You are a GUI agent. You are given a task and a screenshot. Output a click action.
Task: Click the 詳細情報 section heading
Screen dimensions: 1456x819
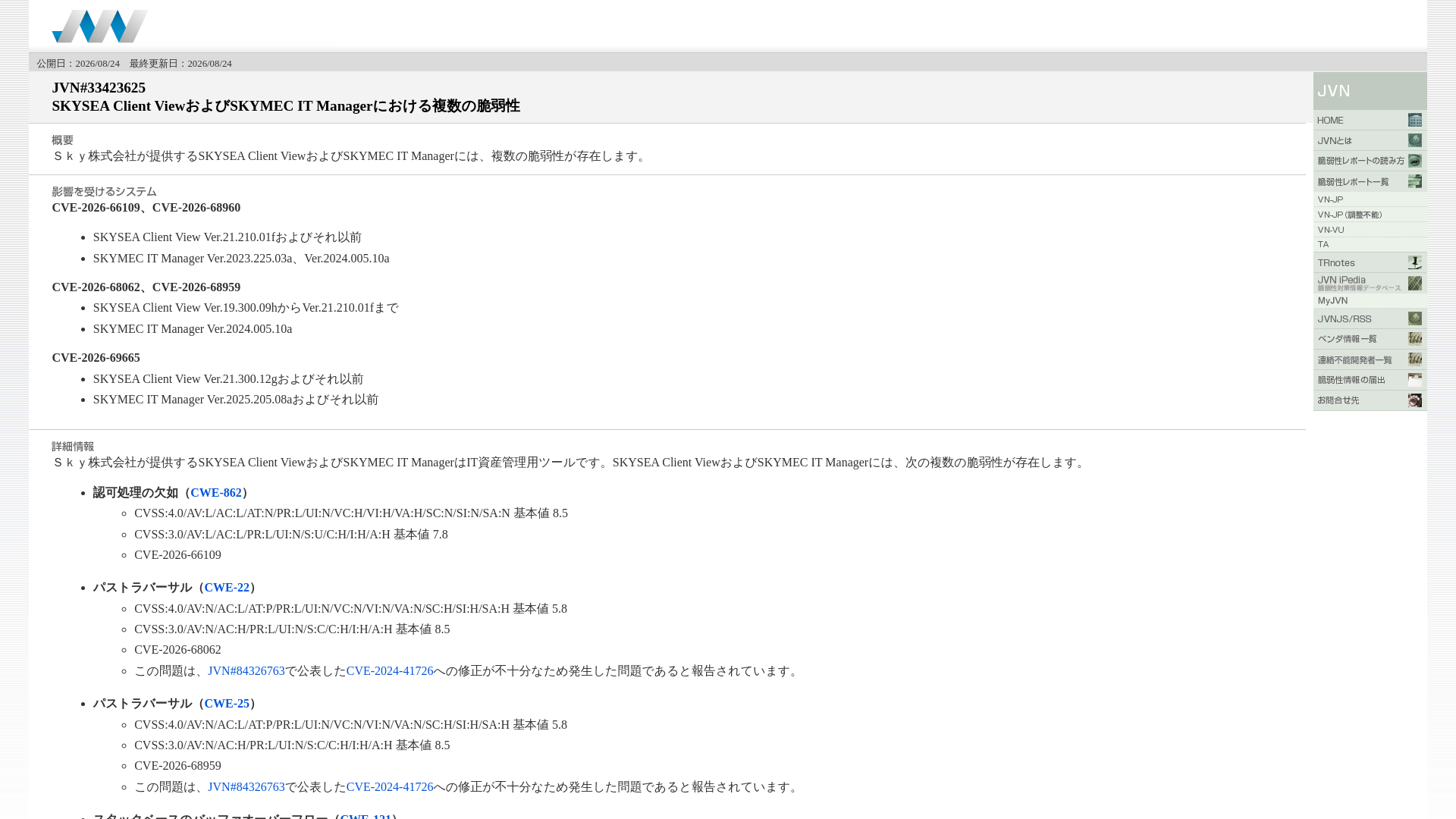coord(73,447)
